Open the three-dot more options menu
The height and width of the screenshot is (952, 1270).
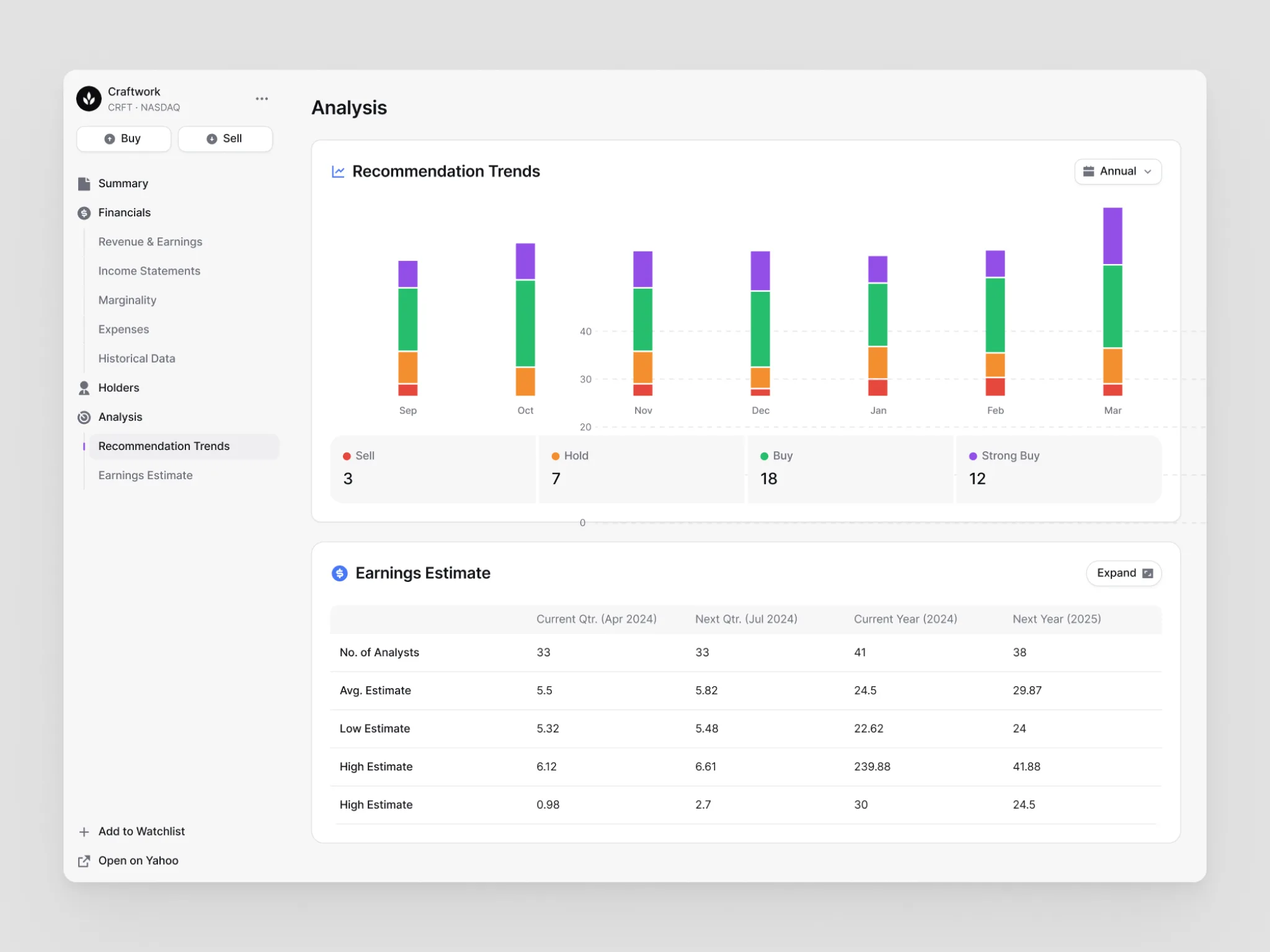tap(262, 99)
